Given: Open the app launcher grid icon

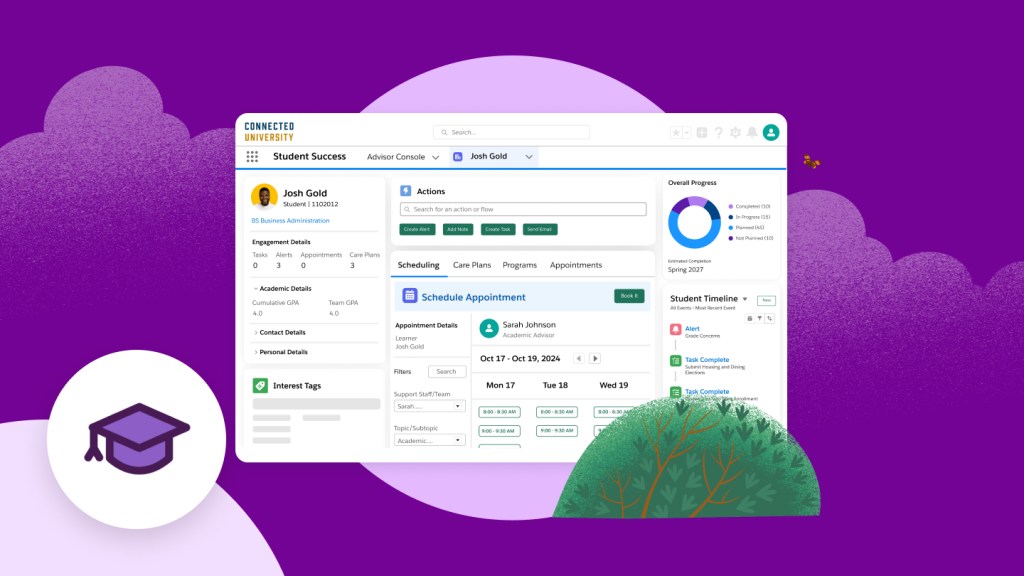Looking at the screenshot, I should (x=252, y=156).
